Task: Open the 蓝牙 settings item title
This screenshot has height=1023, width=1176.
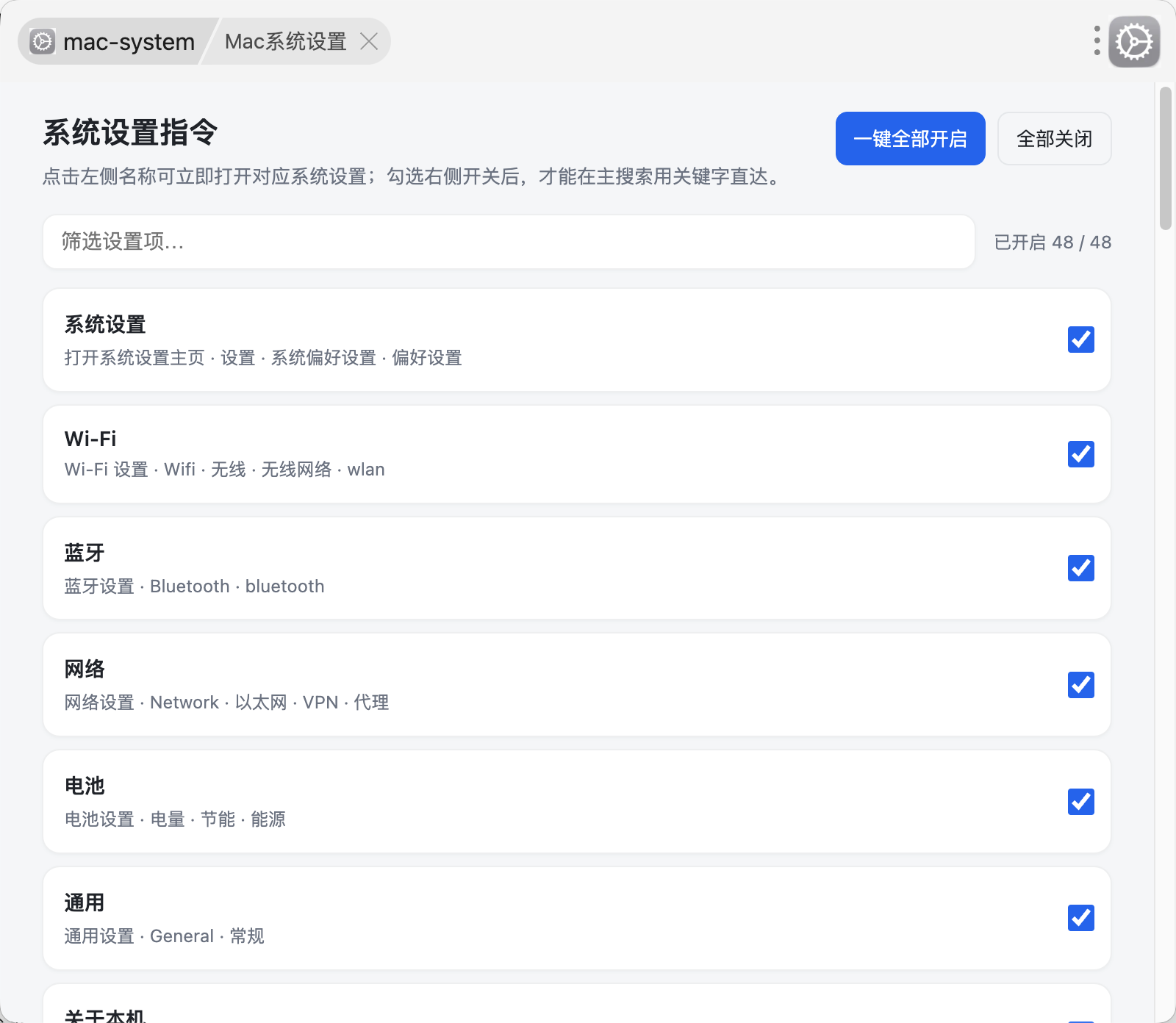Action: coord(85,553)
